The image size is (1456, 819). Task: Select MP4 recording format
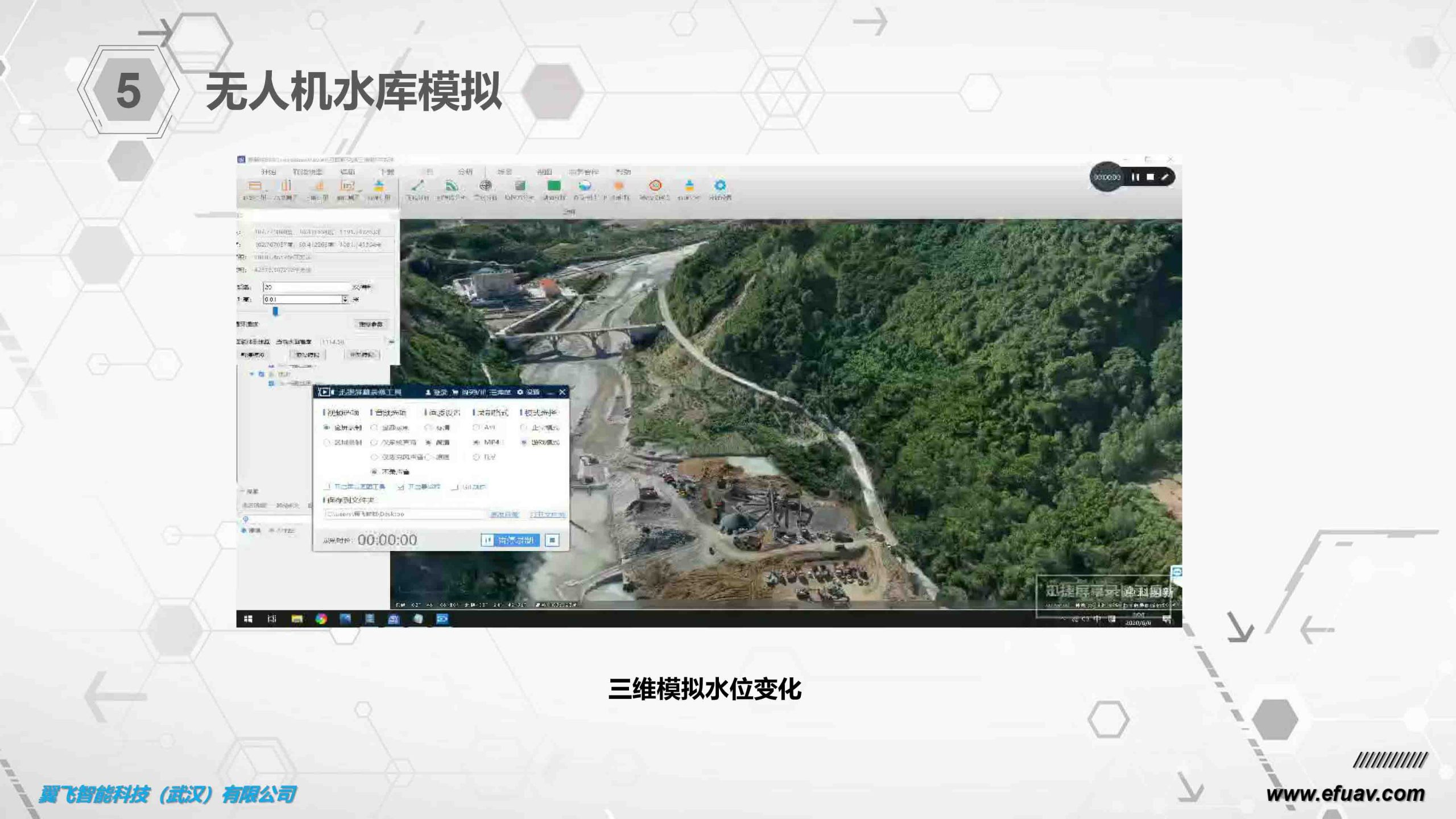click(x=486, y=442)
